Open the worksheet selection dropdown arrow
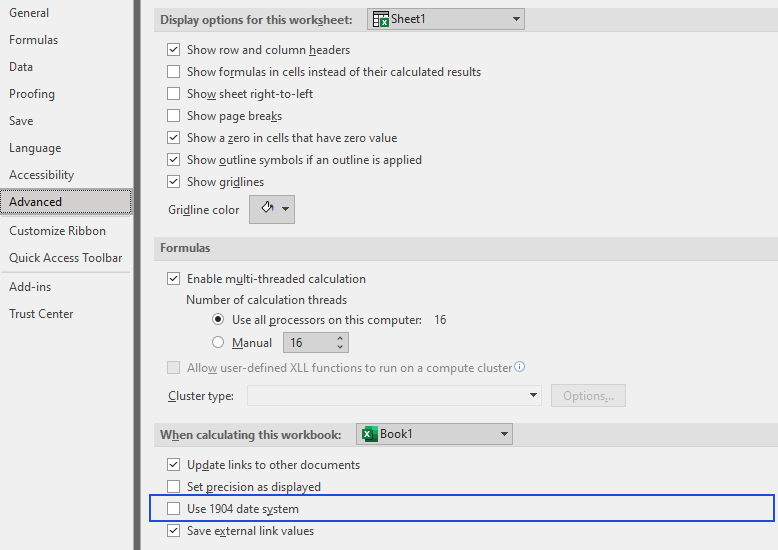The image size is (778, 550). [x=516, y=19]
